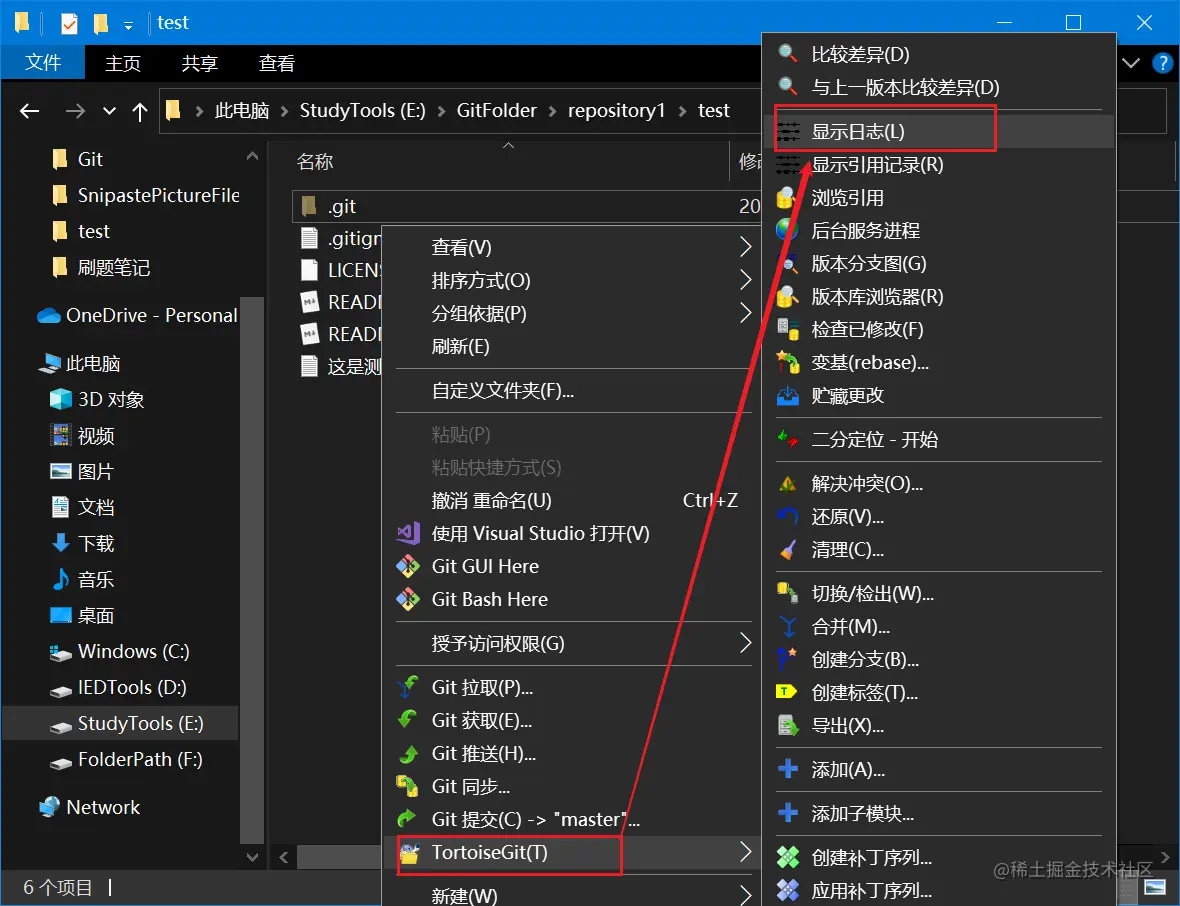
Task: Open the quick access toolbar dropdown arrow
Action: tap(129, 26)
